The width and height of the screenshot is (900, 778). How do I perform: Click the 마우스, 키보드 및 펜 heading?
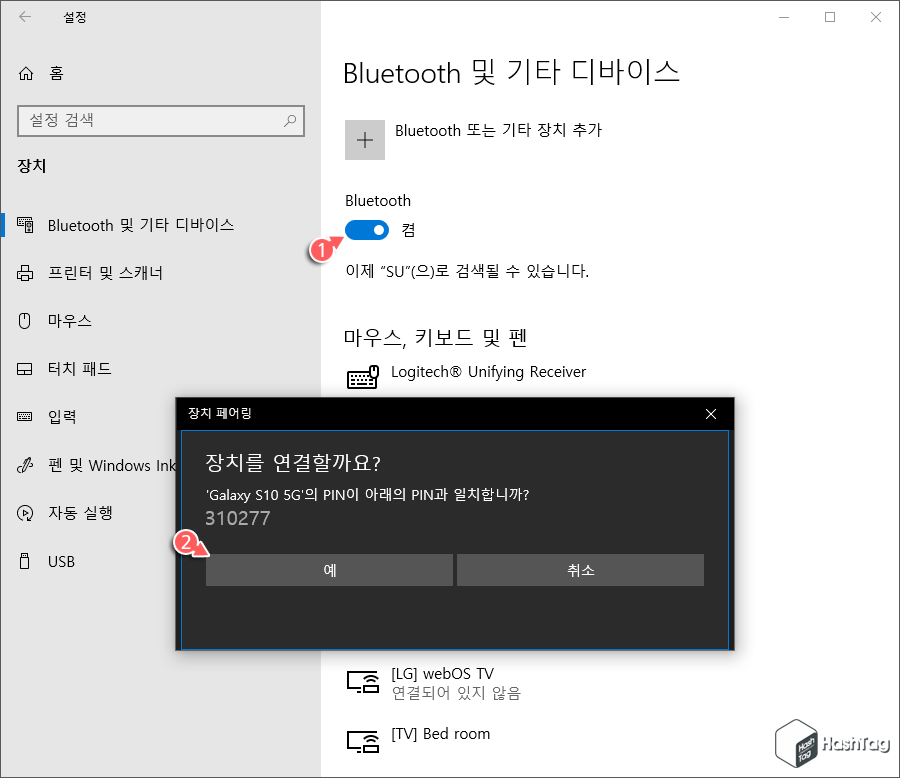click(435, 338)
